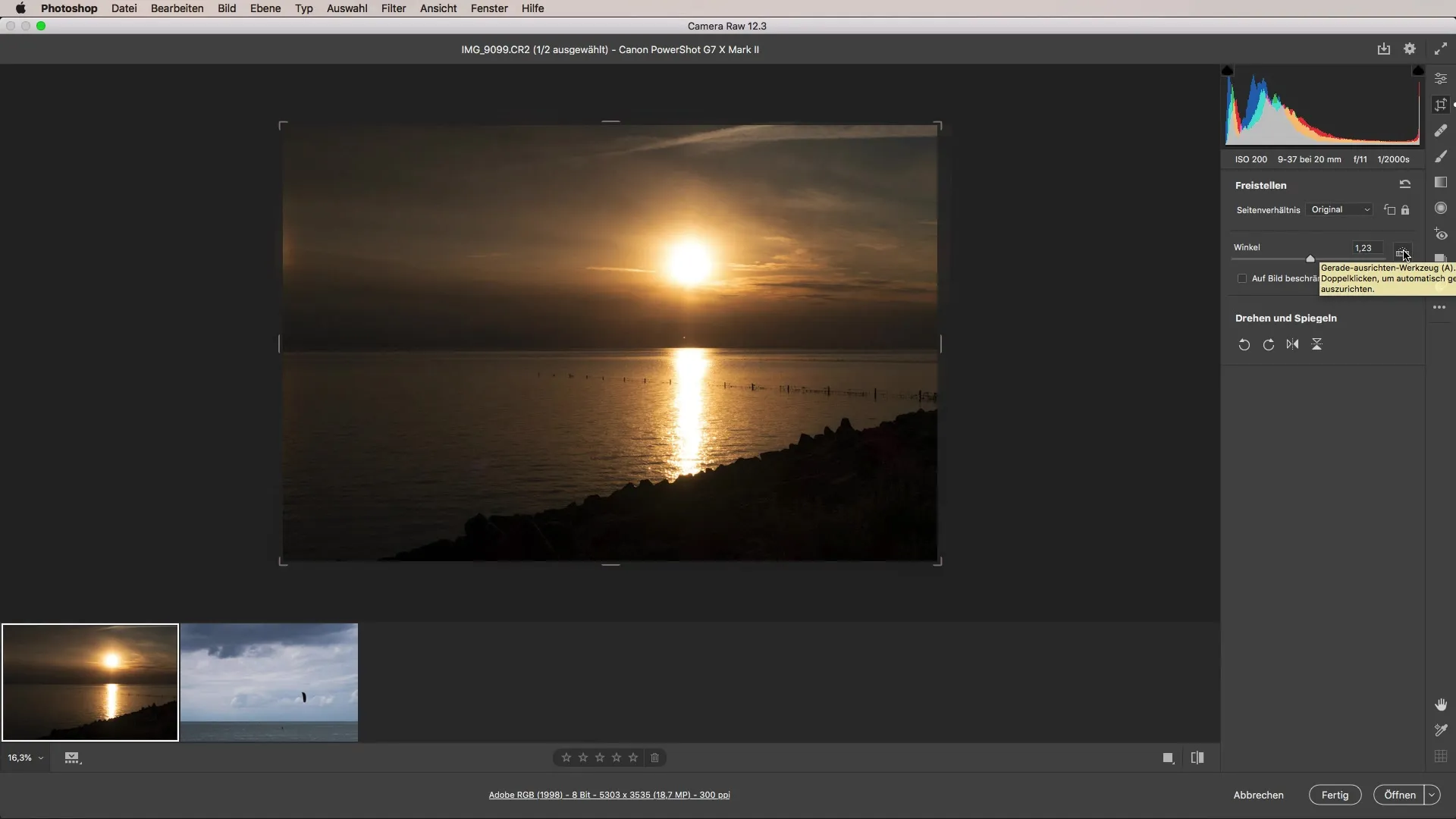This screenshot has height=819, width=1456.
Task: Select the Crop and Rotate tool
Action: [x=1440, y=105]
